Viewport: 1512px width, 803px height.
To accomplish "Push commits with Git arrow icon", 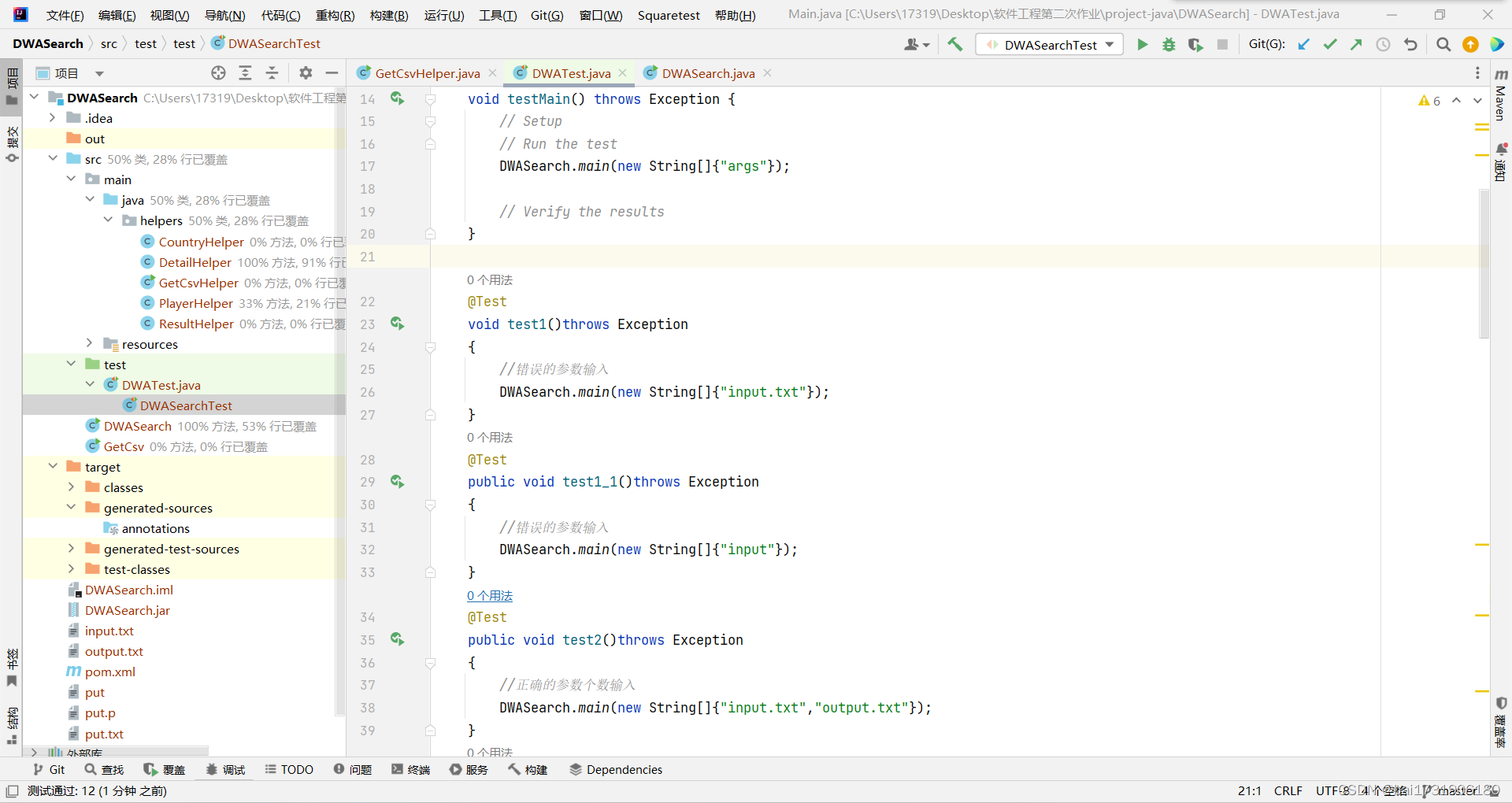I will click(x=1356, y=45).
